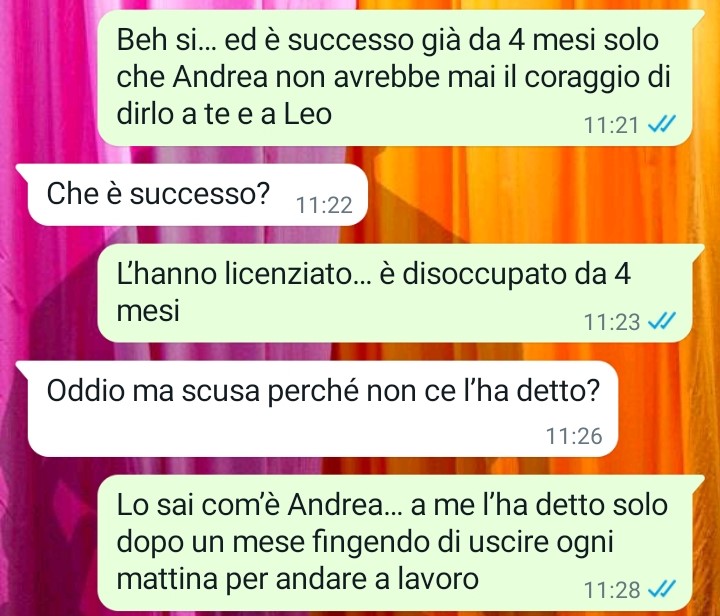Click the word "Leo" in first message

pos(308,115)
